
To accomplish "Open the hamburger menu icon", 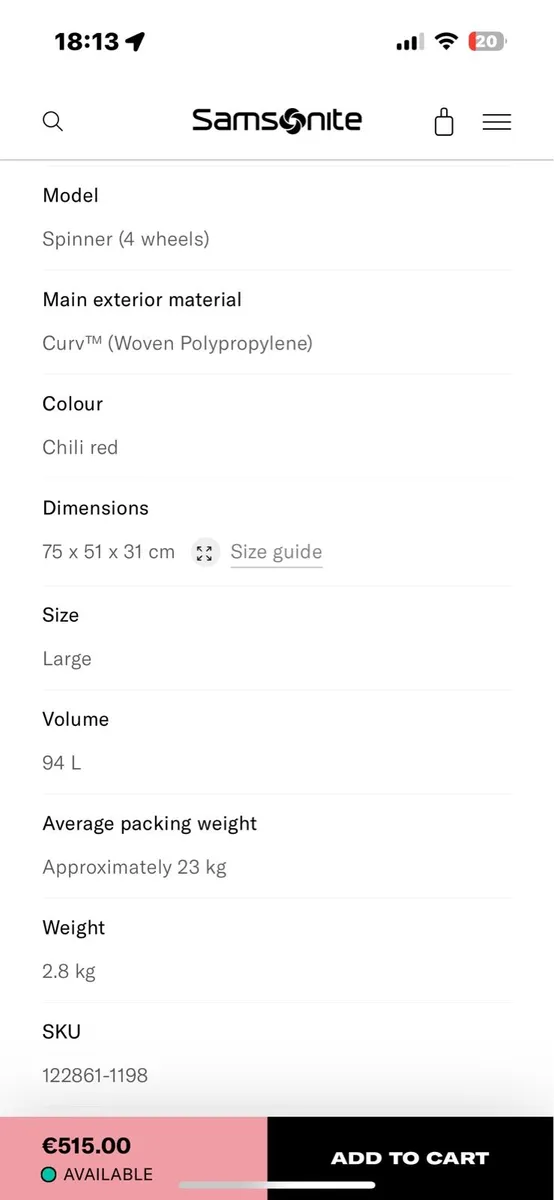I will [x=497, y=122].
